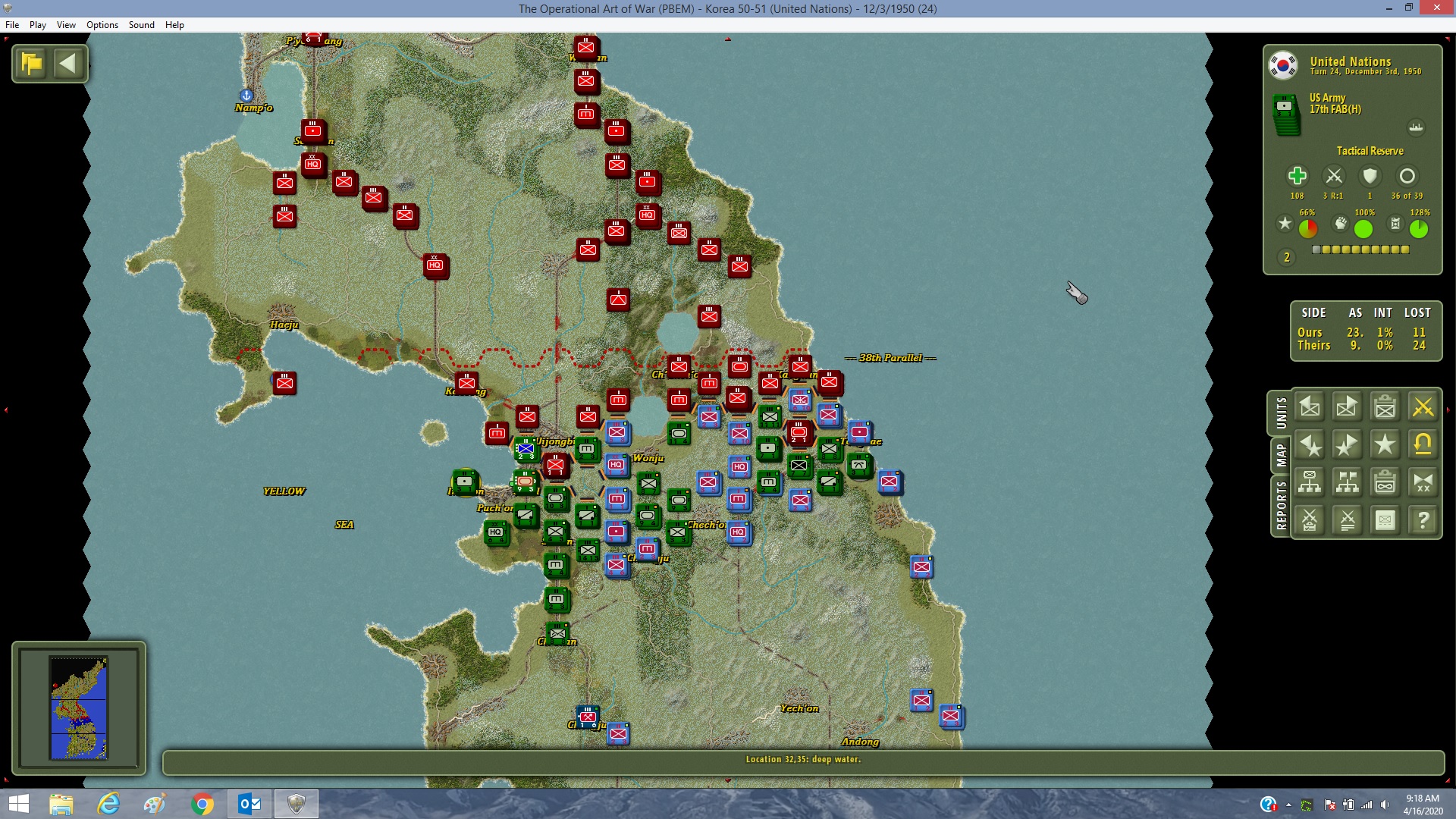Open the Play menu
The height and width of the screenshot is (819, 1456).
(x=38, y=25)
